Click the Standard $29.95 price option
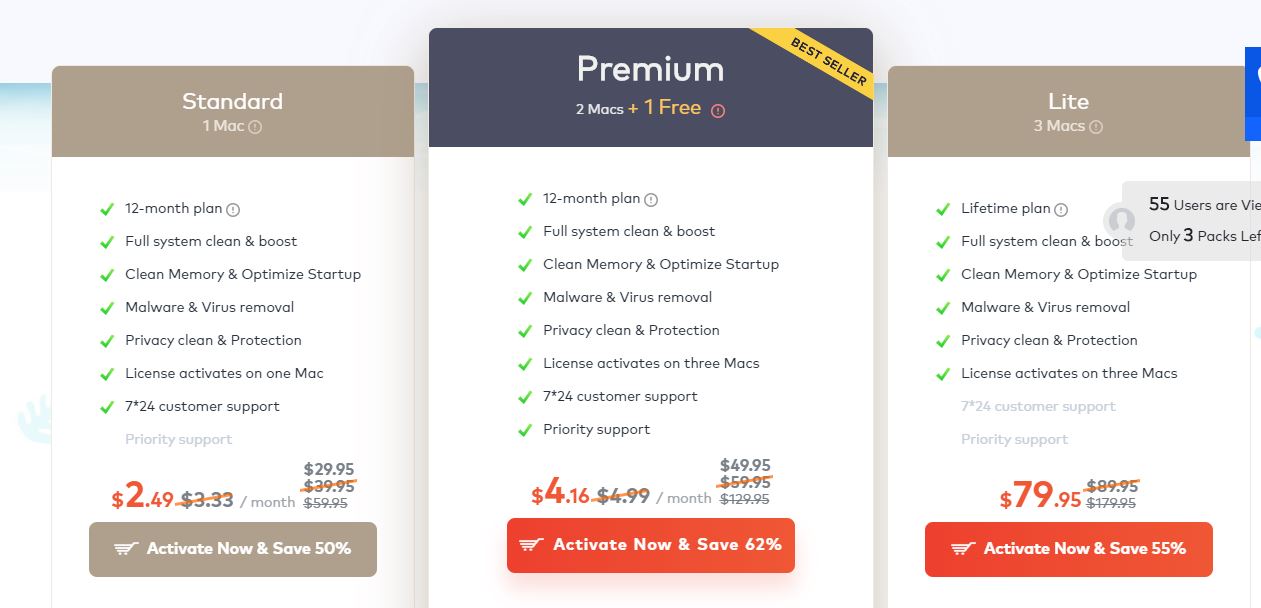 pos(329,469)
